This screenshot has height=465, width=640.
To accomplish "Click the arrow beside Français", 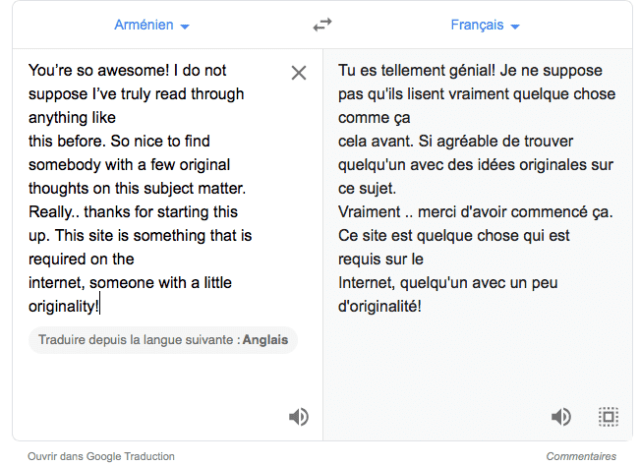I will point(515,25).
